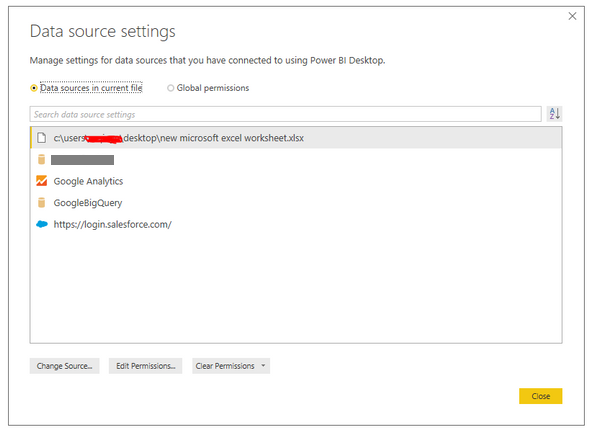Focus the Search data source settings field

pyautogui.click(x=286, y=114)
